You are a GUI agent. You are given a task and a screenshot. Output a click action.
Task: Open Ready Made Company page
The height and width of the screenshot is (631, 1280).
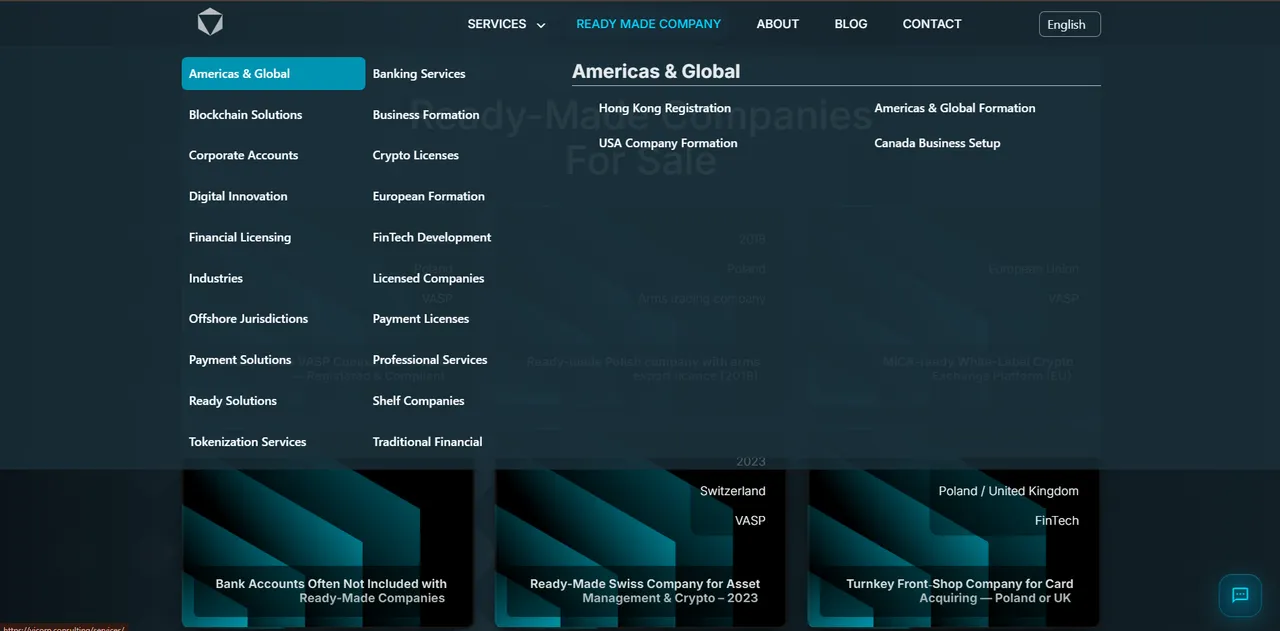[649, 24]
